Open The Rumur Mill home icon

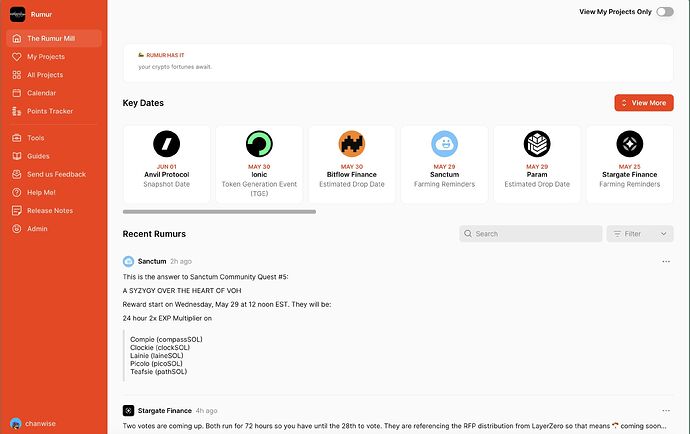17,38
